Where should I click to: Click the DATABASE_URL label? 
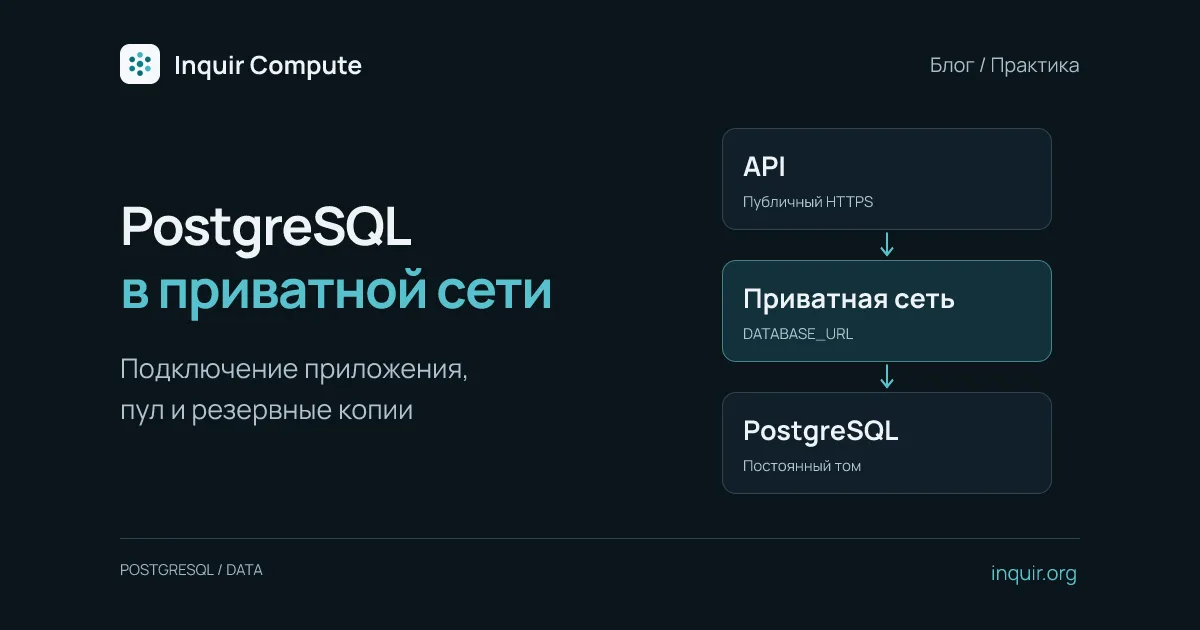(x=798, y=334)
